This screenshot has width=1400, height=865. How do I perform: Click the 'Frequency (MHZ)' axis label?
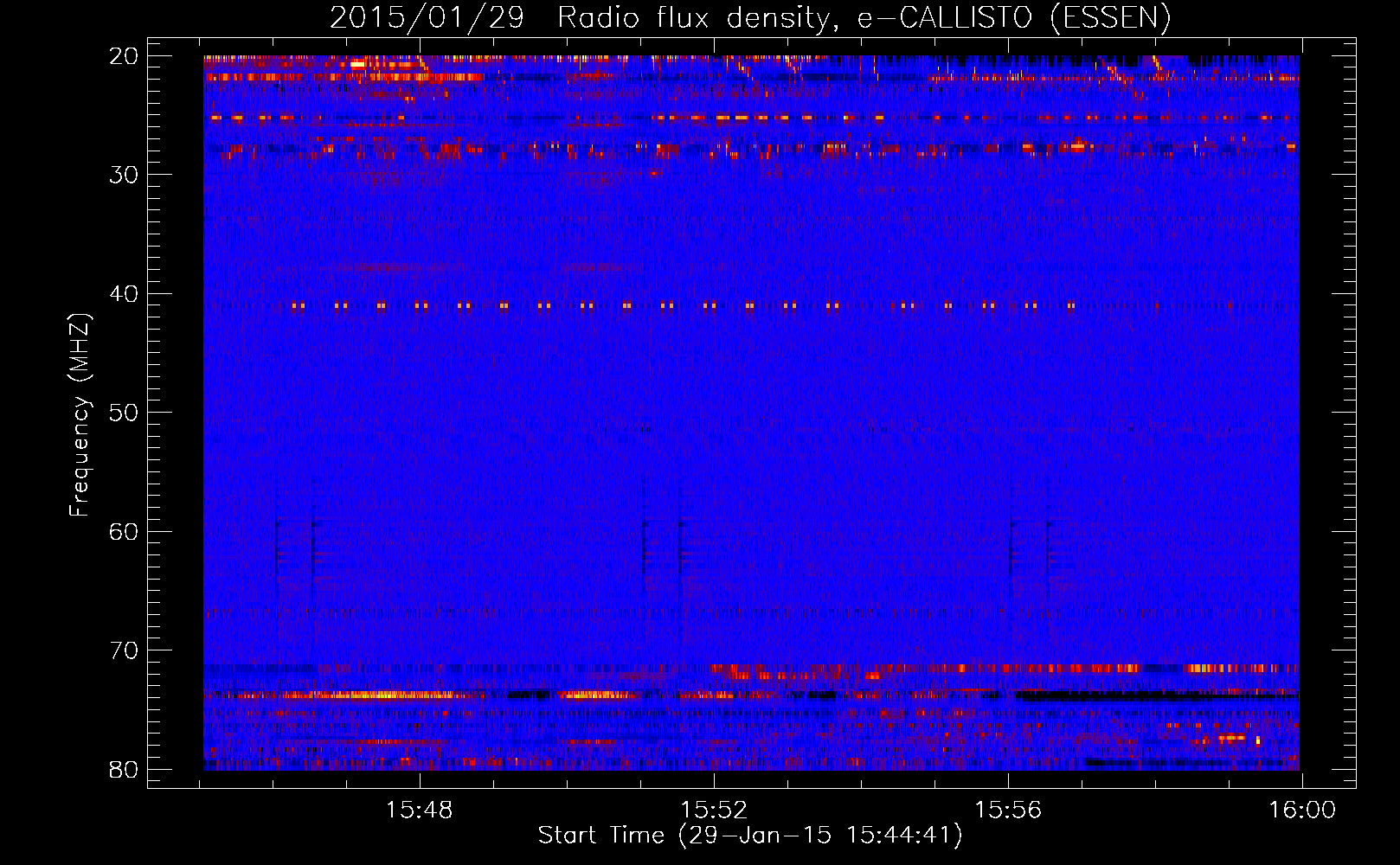point(80,415)
